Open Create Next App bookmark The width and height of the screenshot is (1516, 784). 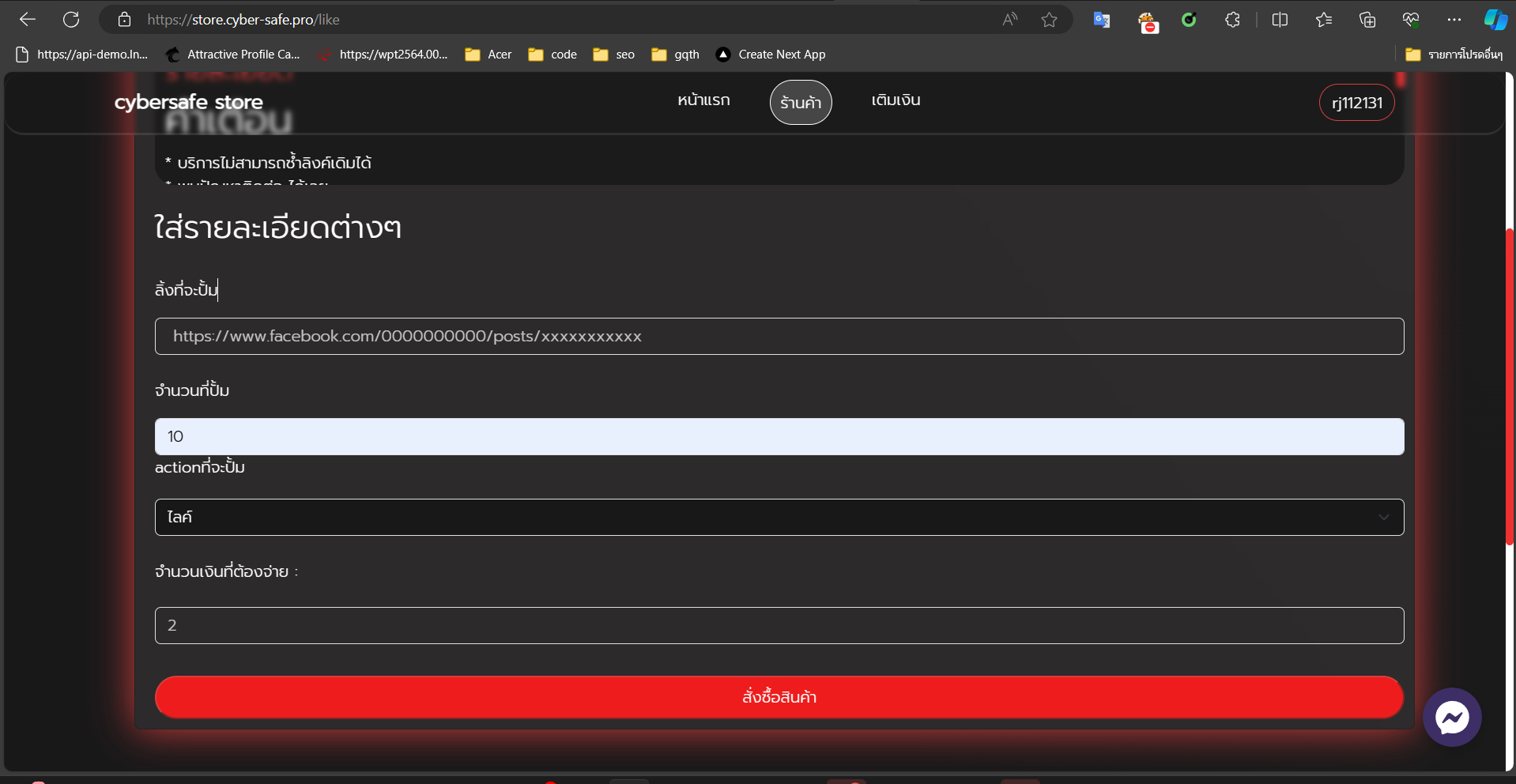[771, 55]
